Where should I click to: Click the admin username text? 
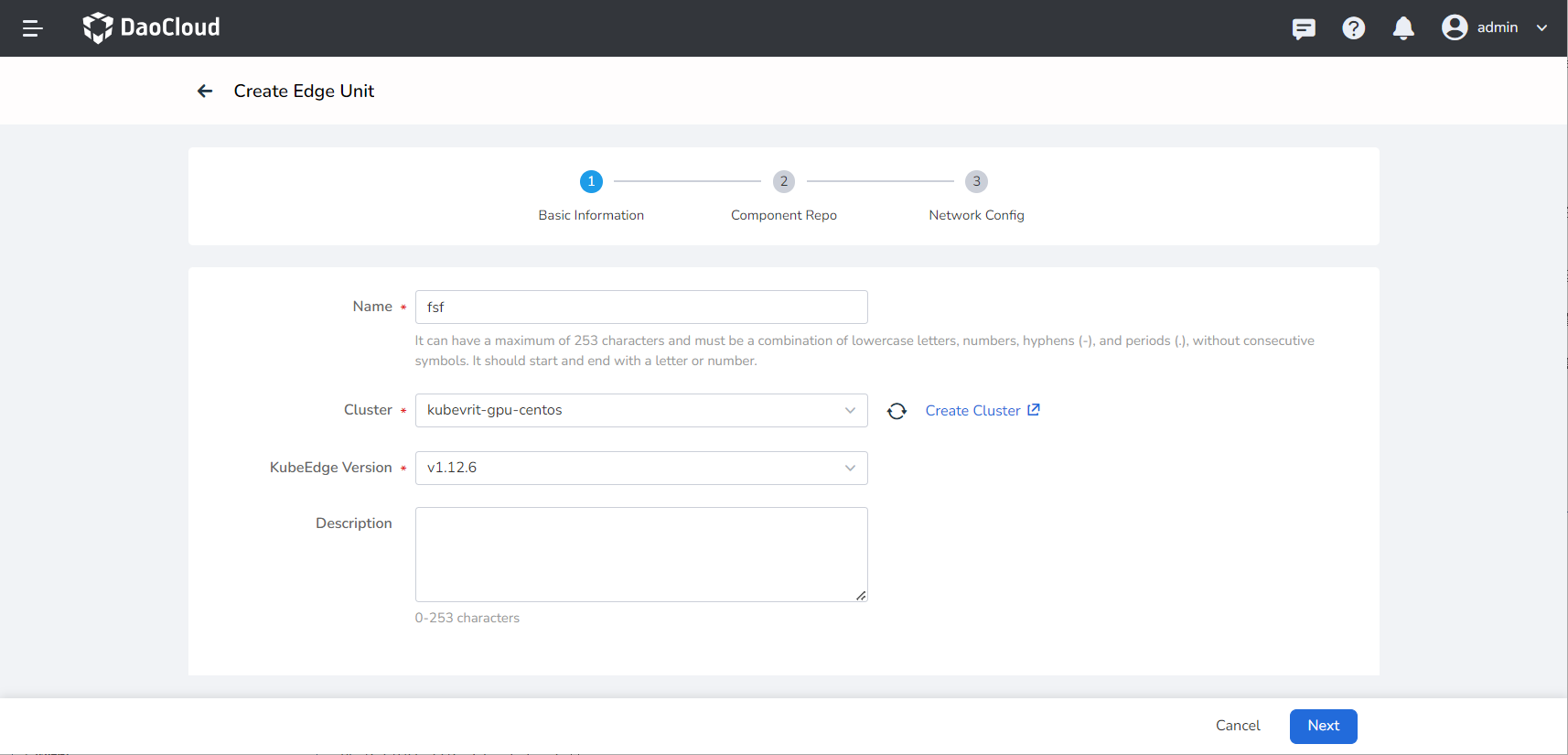click(1498, 27)
